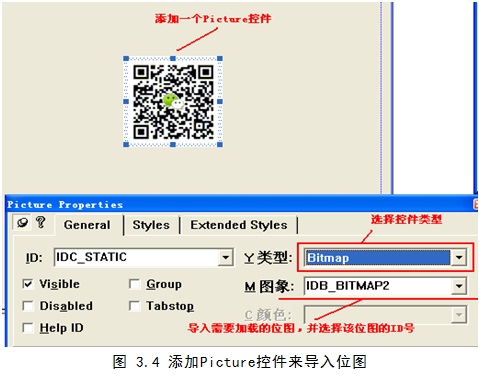Uncheck the Visible checkbox
The image size is (479, 377).
coord(28,284)
